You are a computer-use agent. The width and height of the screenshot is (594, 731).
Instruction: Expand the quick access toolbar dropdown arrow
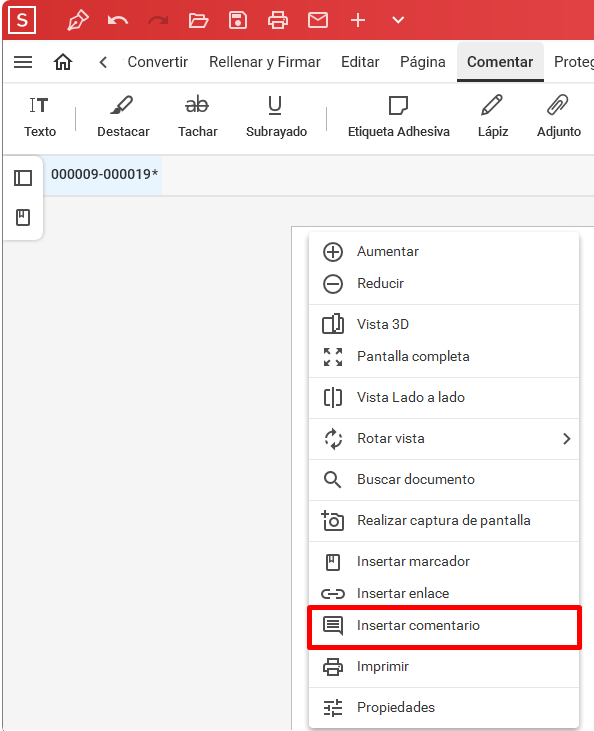tap(398, 21)
